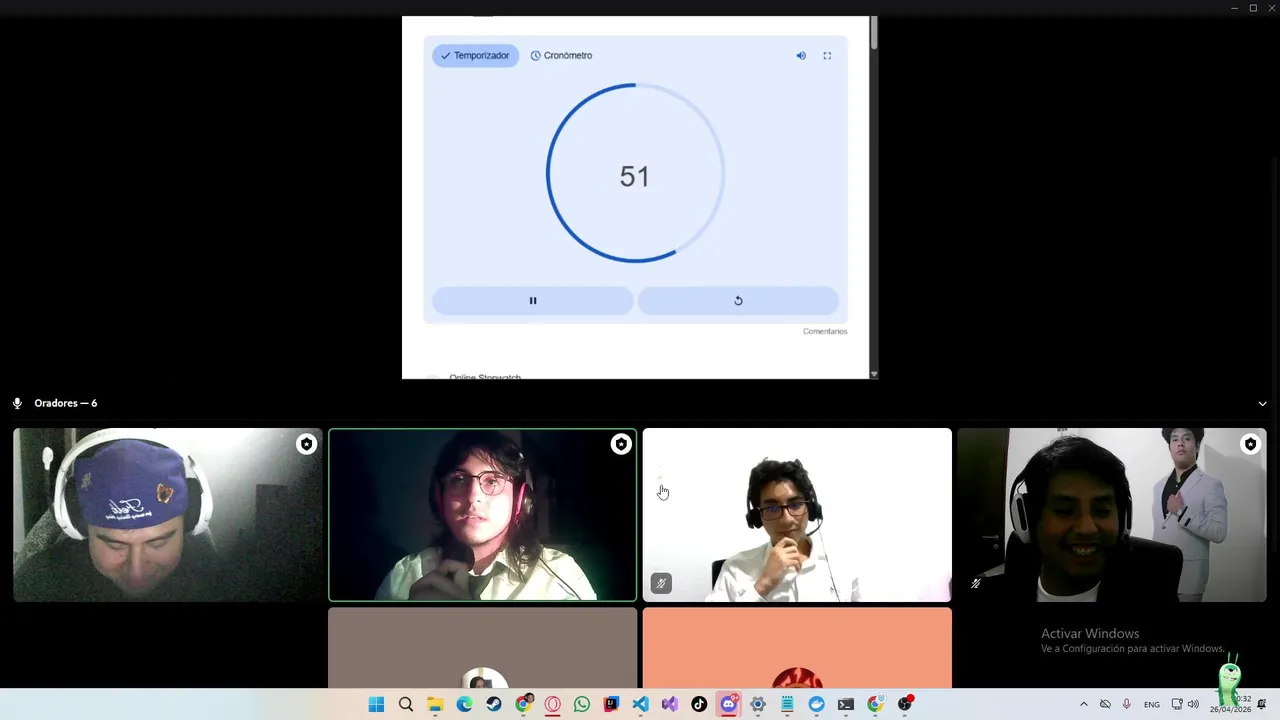1280x720 pixels.
Task: Click the shared screen's vertical scrollbar
Action: 874,32
